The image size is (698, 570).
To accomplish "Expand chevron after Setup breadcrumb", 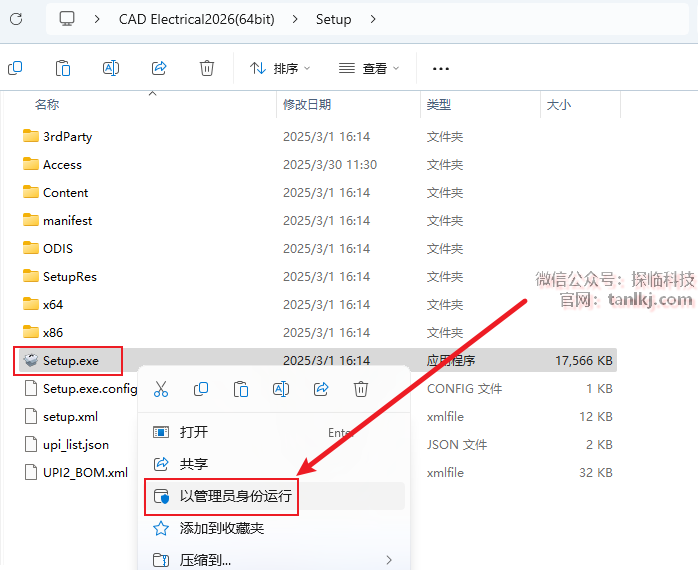I will click(x=373, y=19).
